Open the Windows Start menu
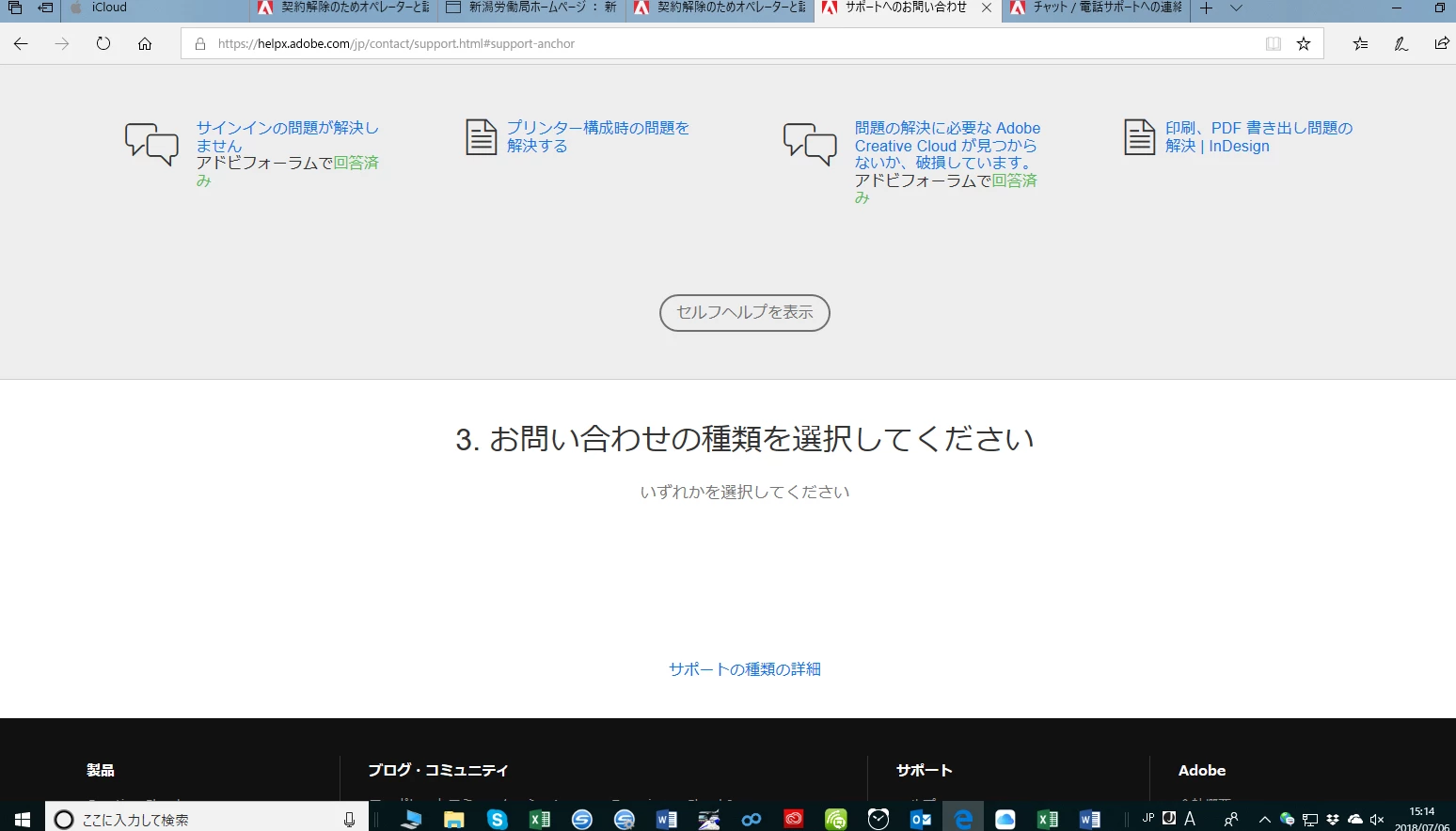1456x831 pixels. coord(23,819)
